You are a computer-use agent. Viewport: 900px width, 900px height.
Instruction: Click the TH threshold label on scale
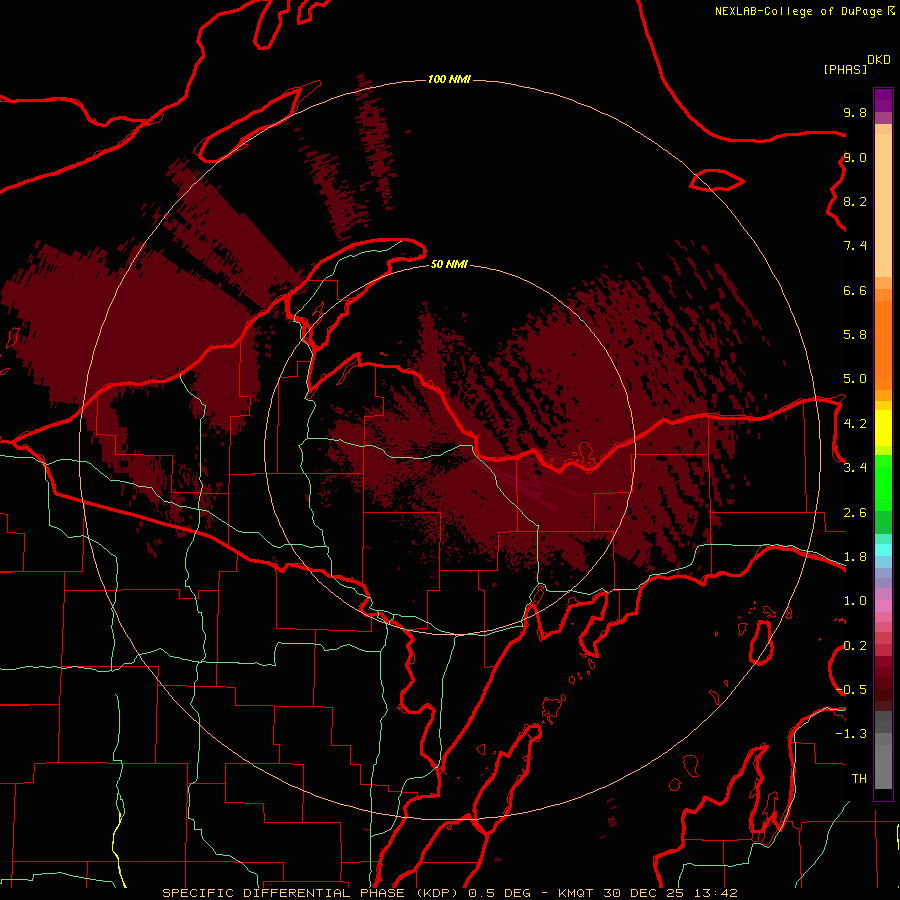(859, 779)
